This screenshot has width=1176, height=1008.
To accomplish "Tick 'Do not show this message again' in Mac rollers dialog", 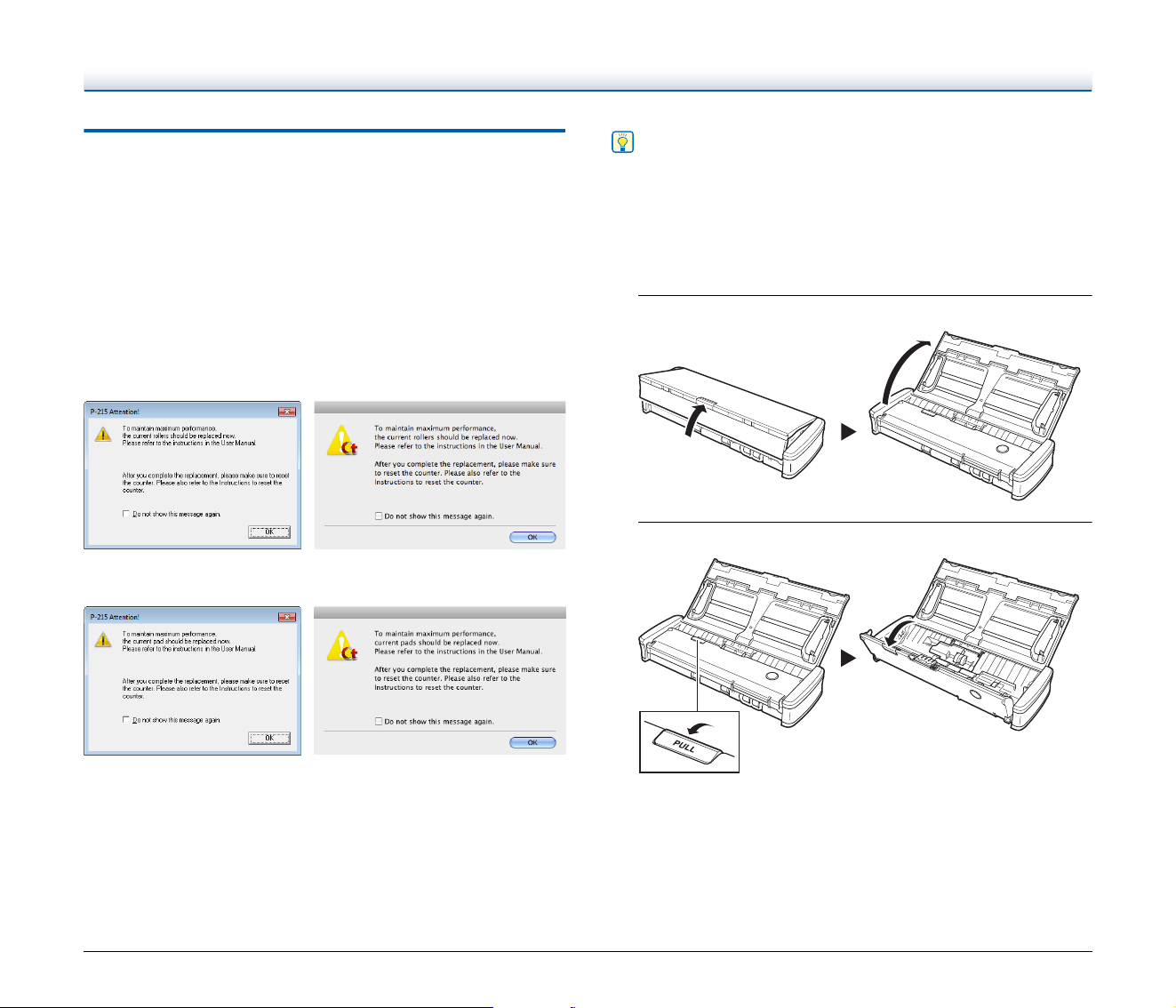I will (x=379, y=516).
